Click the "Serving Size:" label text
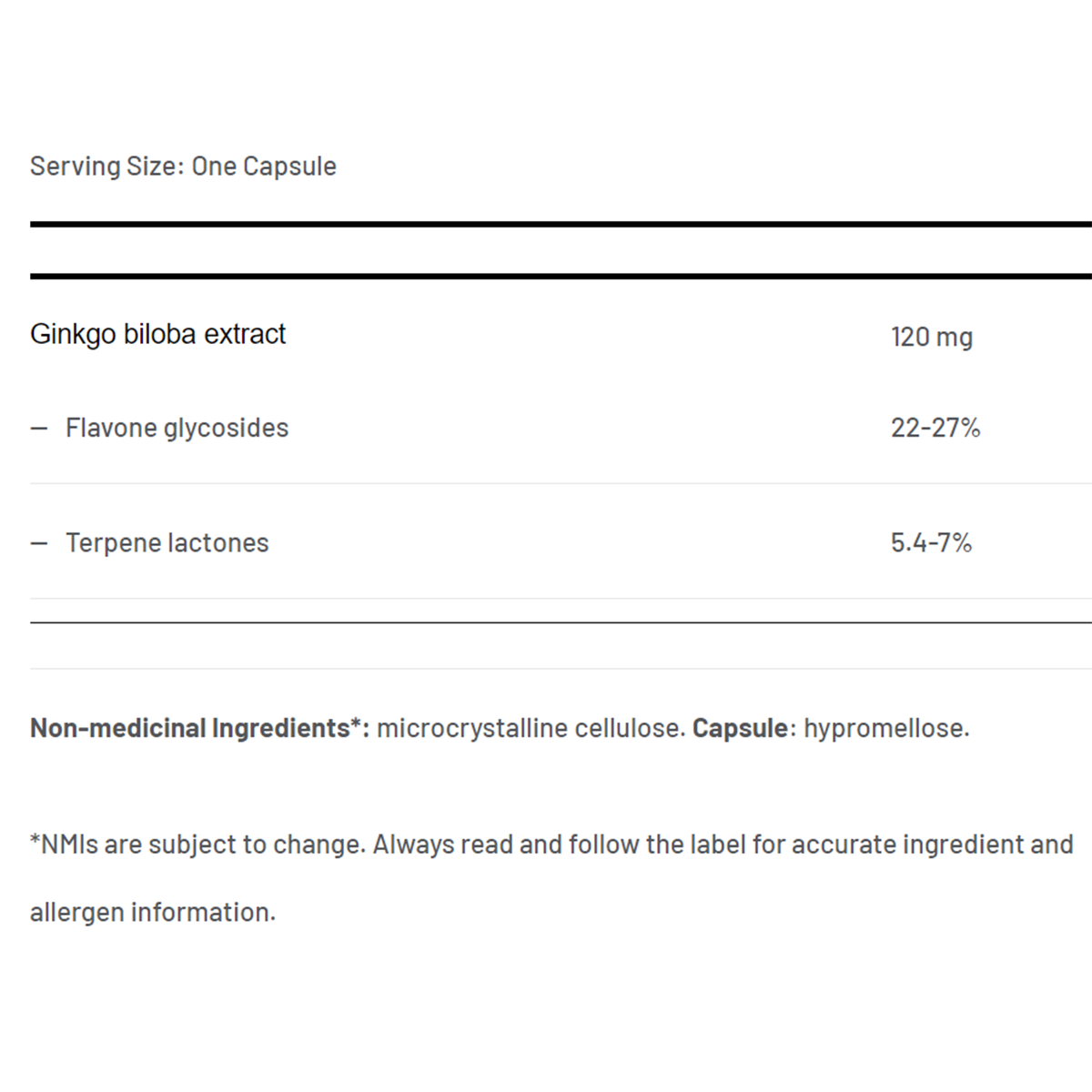The image size is (1092, 1092). tap(107, 167)
